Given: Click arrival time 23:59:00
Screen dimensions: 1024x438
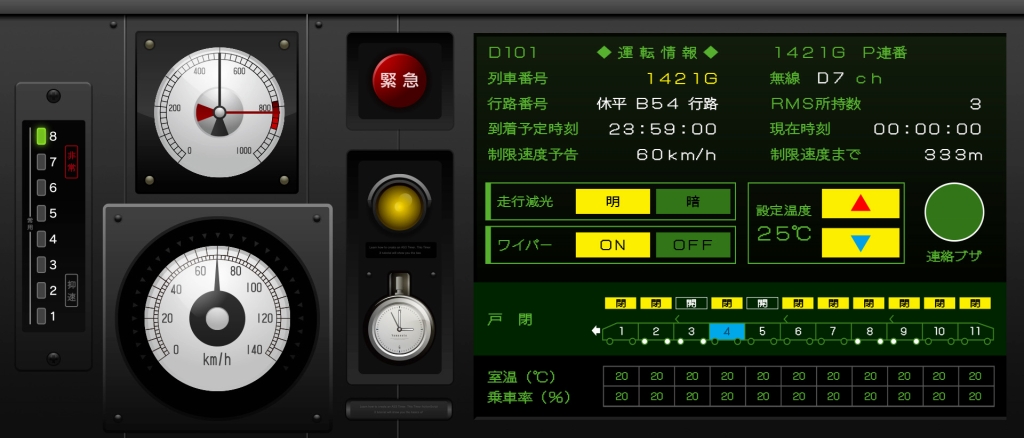Looking at the screenshot, I should [x=663, y=129].
